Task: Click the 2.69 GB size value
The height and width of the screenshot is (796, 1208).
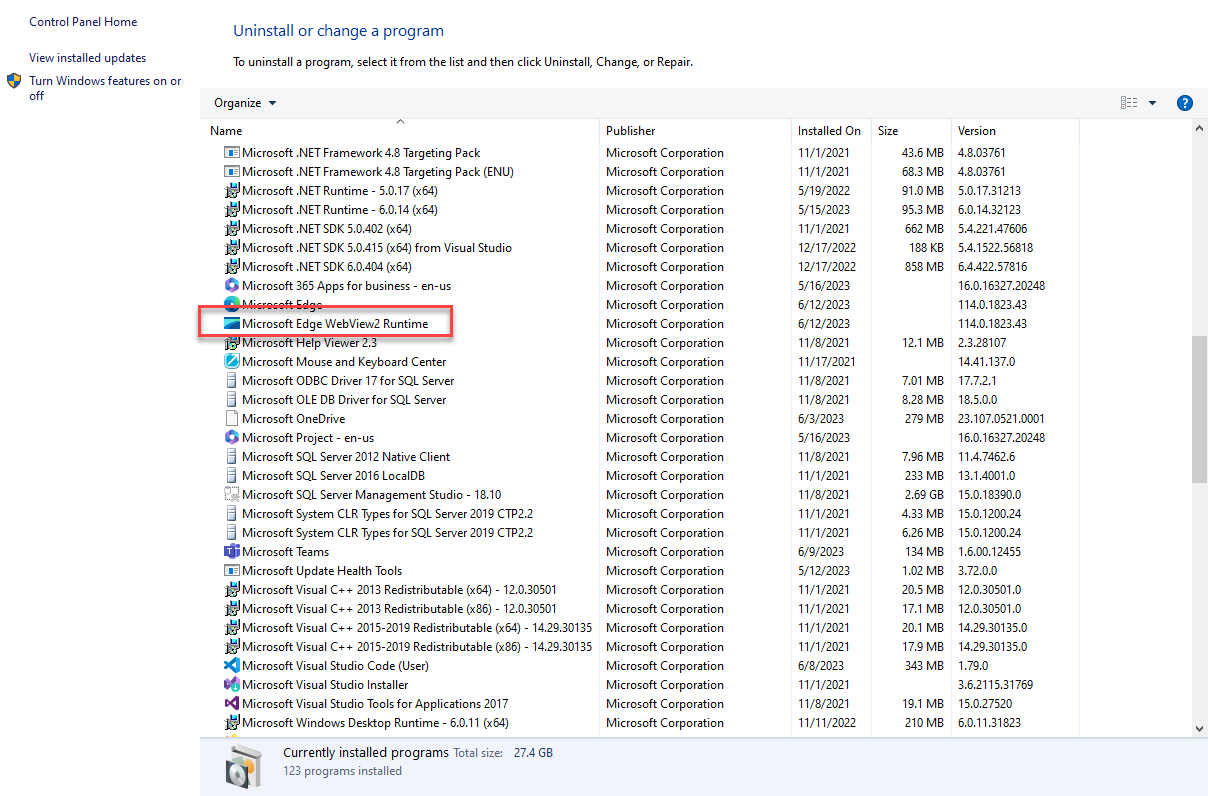Action: pos(923,495)
